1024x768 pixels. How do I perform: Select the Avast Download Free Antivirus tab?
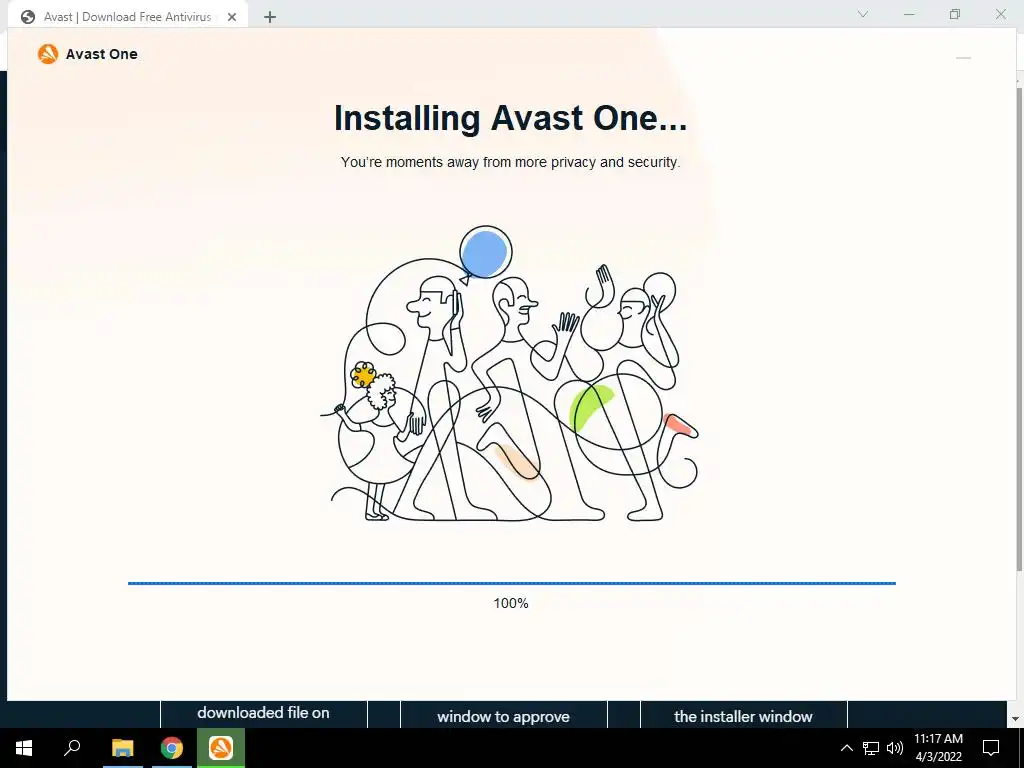(128, 17)
